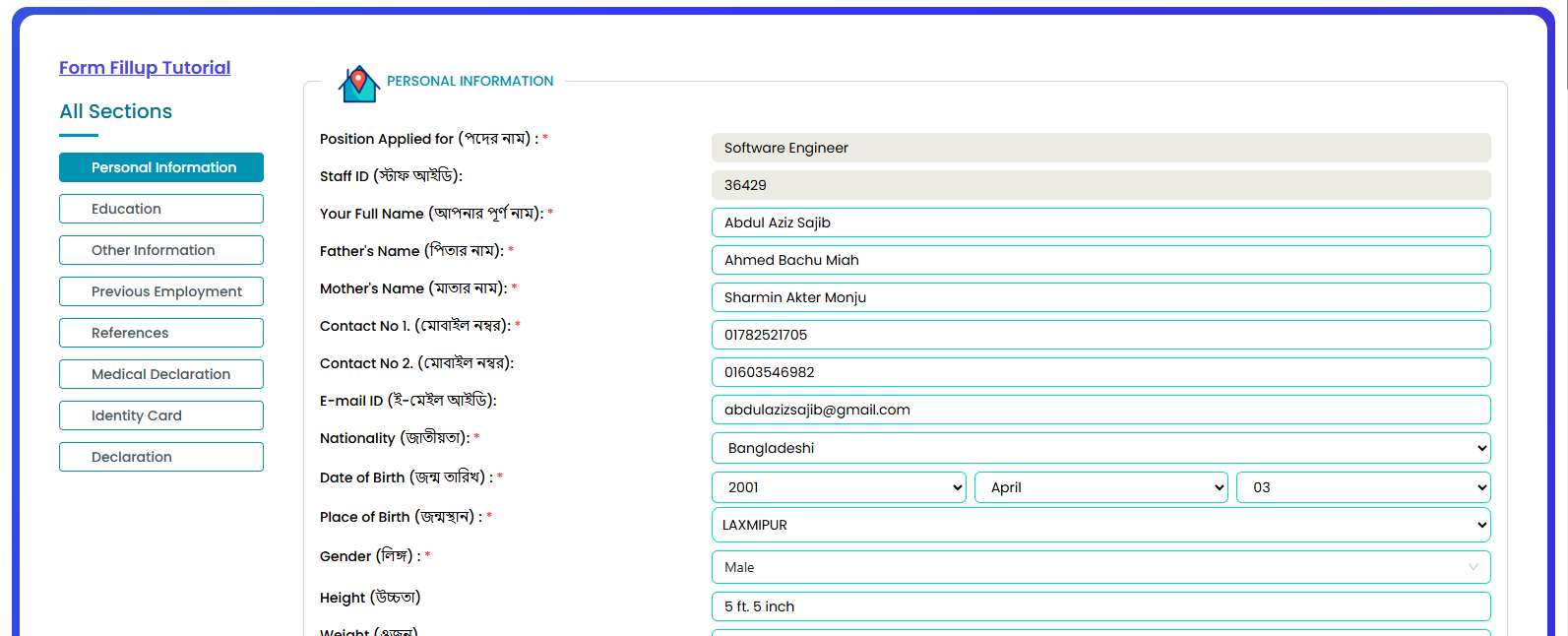The image size is (1568, 636).
Task: Click the E-mail ID input field
Action: 1100,410
